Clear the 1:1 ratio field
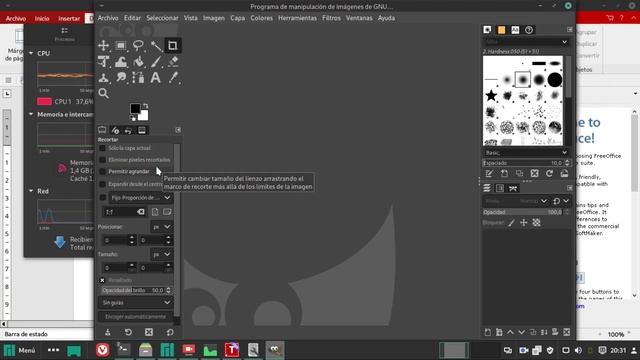 tap(141, 212)
